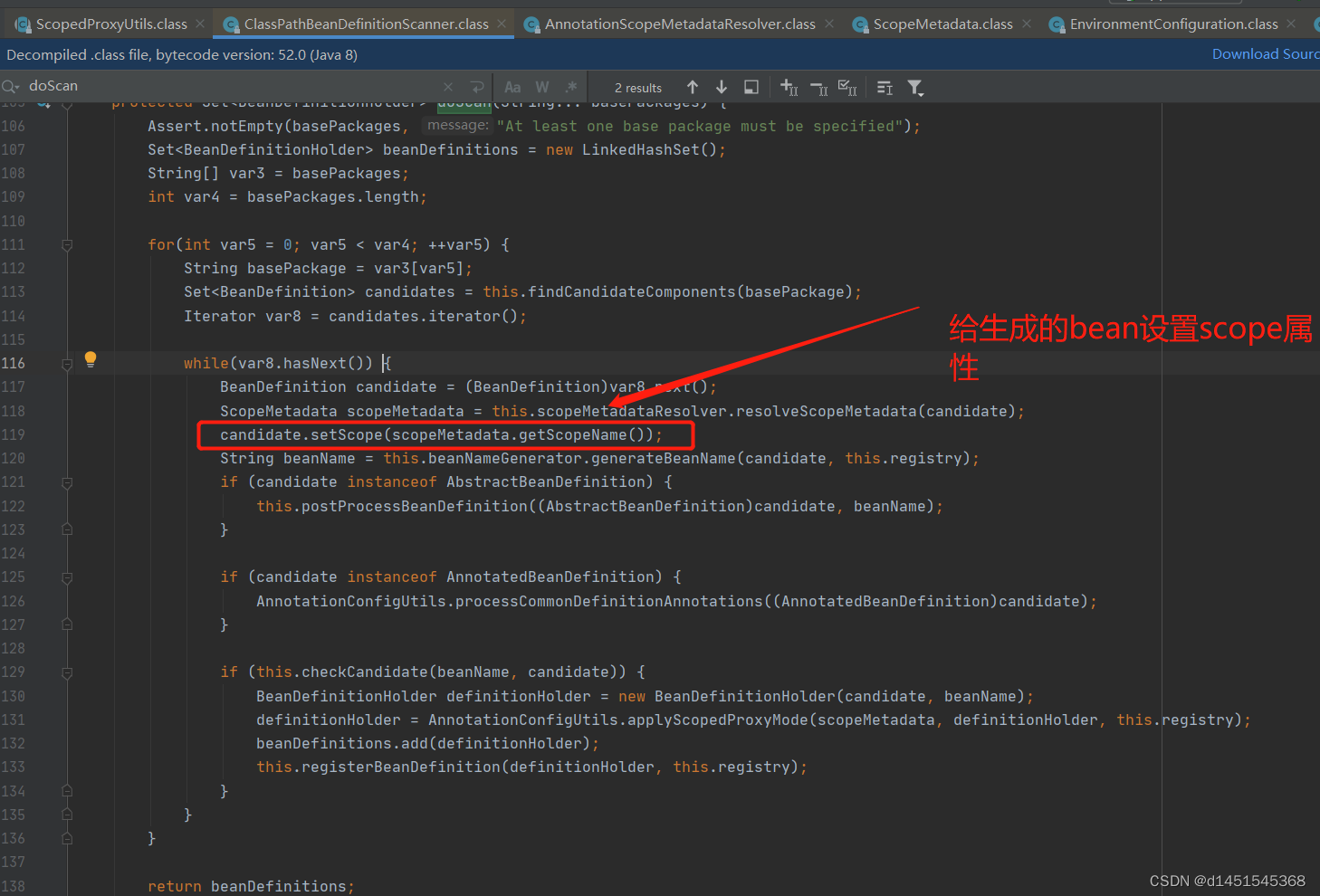Screen dimensions: 1320x896
Task: Collapse the if block at line 129
Action: coord(67,673)
